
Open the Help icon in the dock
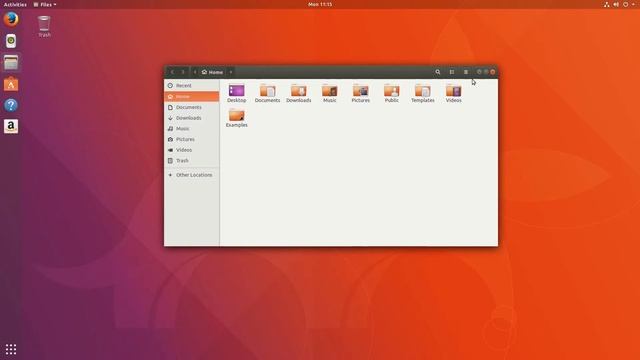point(11,105)
